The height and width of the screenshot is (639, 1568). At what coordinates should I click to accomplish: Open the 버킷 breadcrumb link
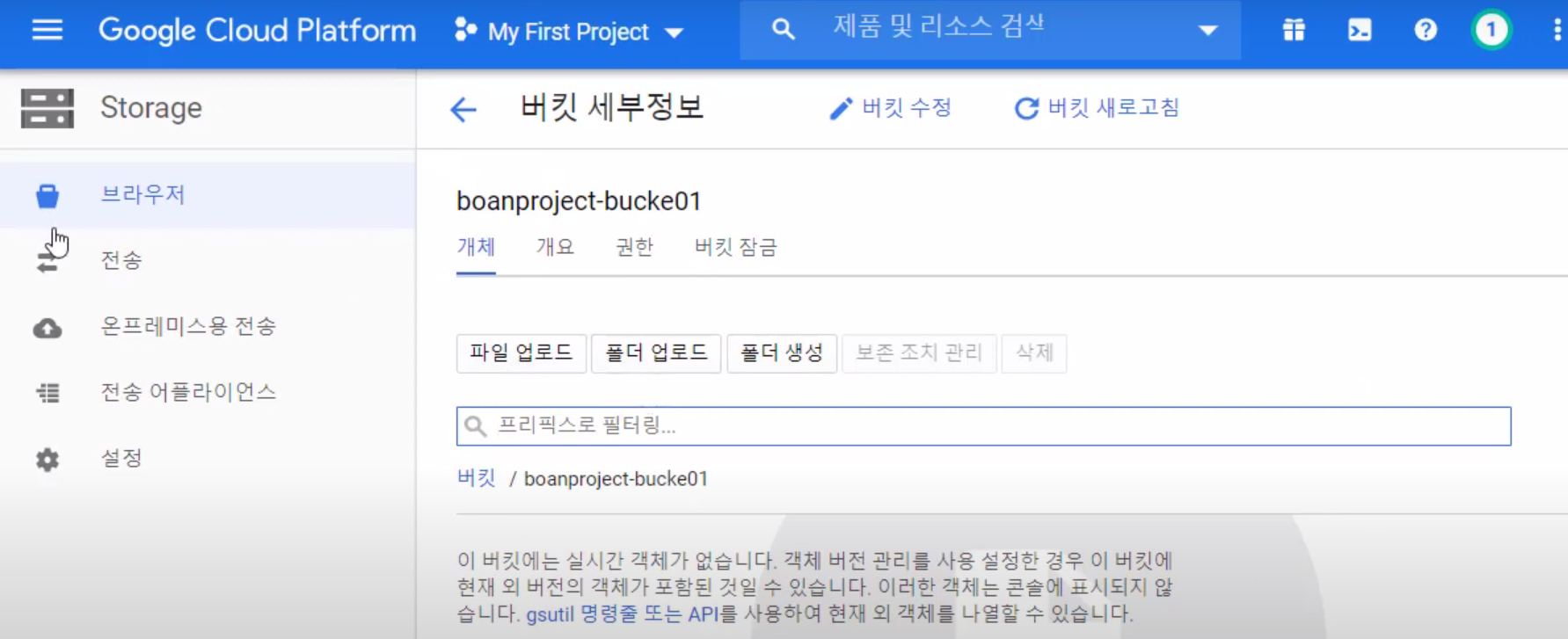(x=477, y=478)
